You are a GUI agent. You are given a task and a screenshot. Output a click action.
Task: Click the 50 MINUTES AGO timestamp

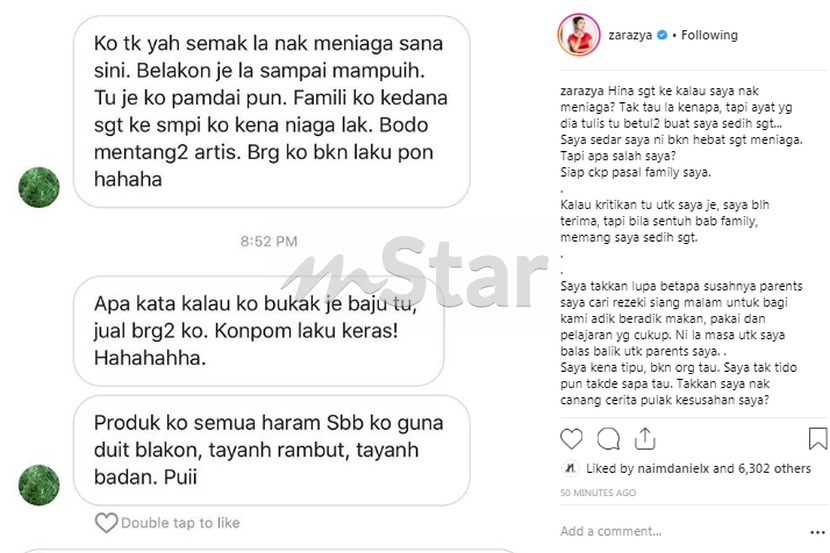(598, 493)
